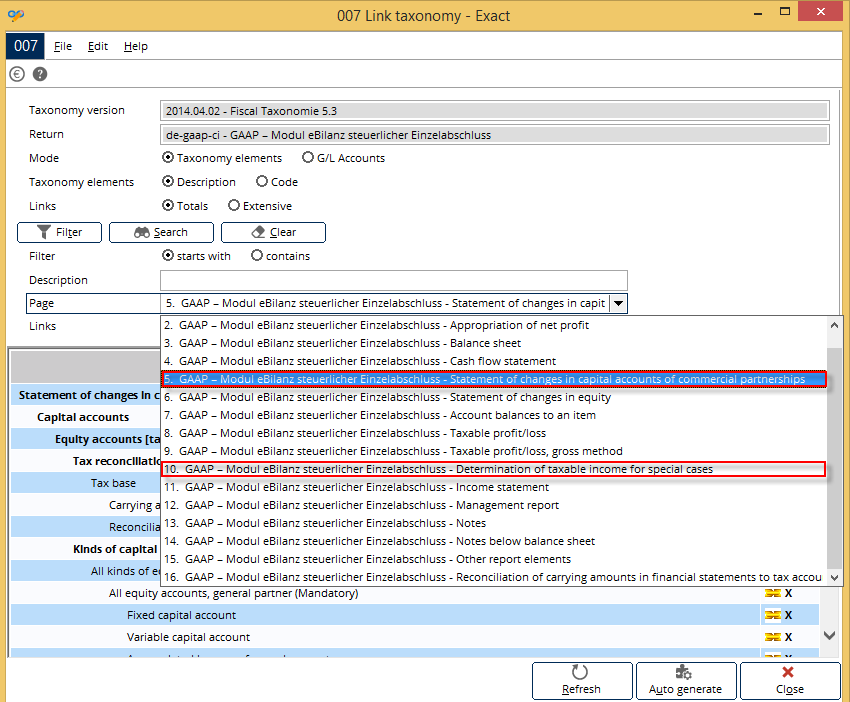Click link icon for All equity accounts row
The width and height of the screenshot is (850, 702).
pos(772,593)
